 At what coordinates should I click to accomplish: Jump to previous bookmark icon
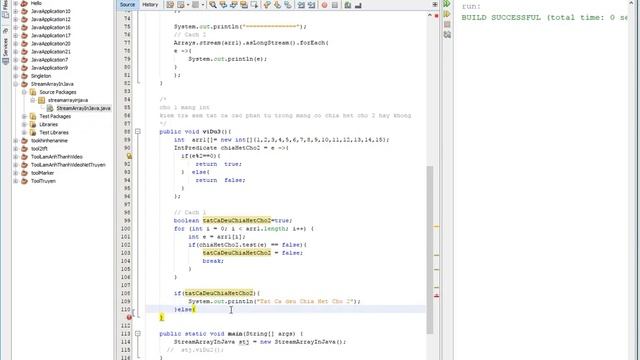267,5
